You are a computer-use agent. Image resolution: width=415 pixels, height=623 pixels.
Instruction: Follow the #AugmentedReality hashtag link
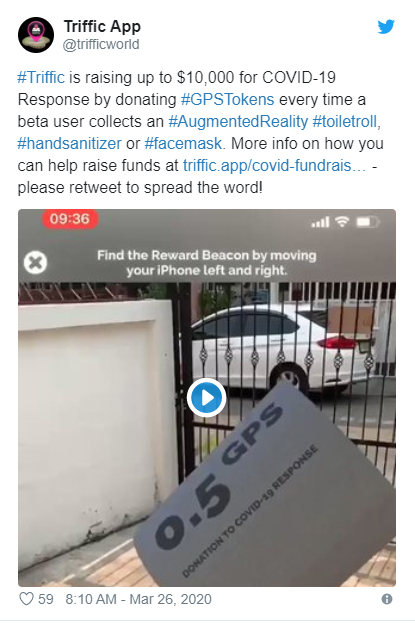238,122
